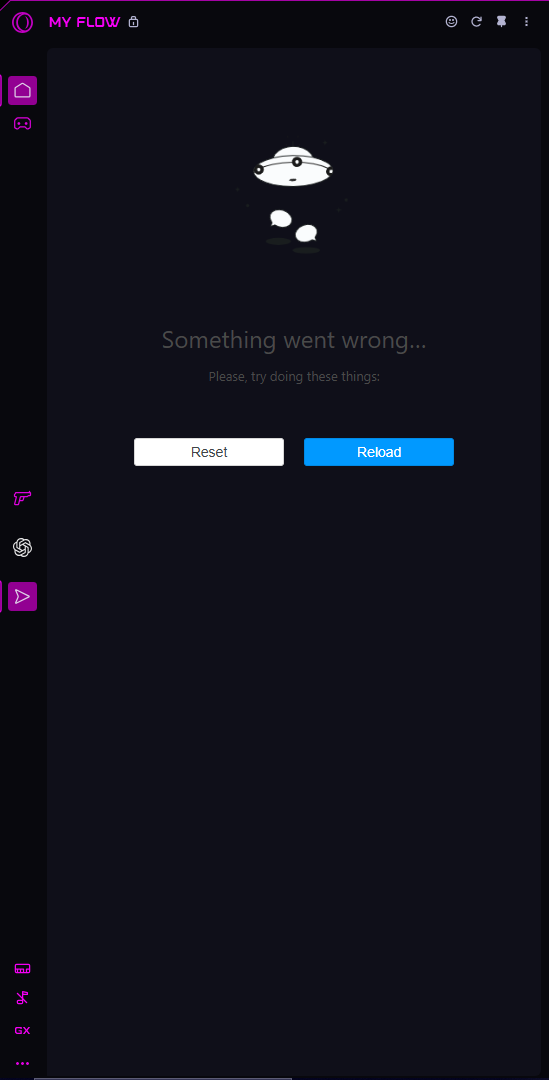Click the MY FLOW title text
549x1080 pixels.
(x=85, y=22)
